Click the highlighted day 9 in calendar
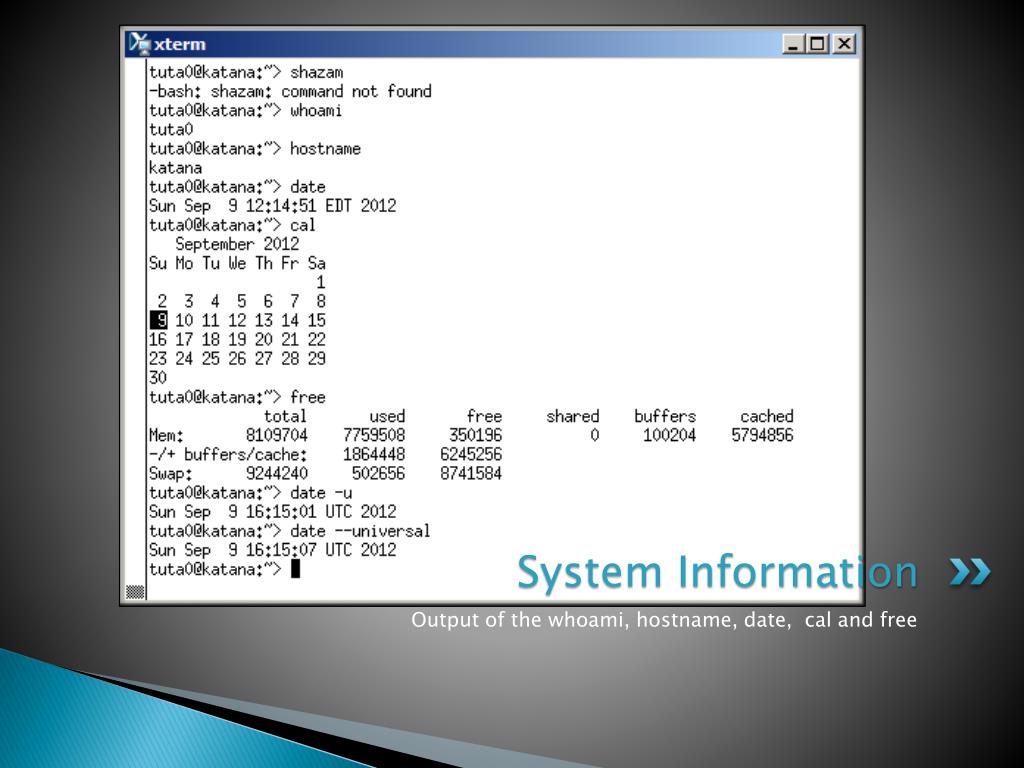Viewport: 1024px width, 768px height. (159, 321)
